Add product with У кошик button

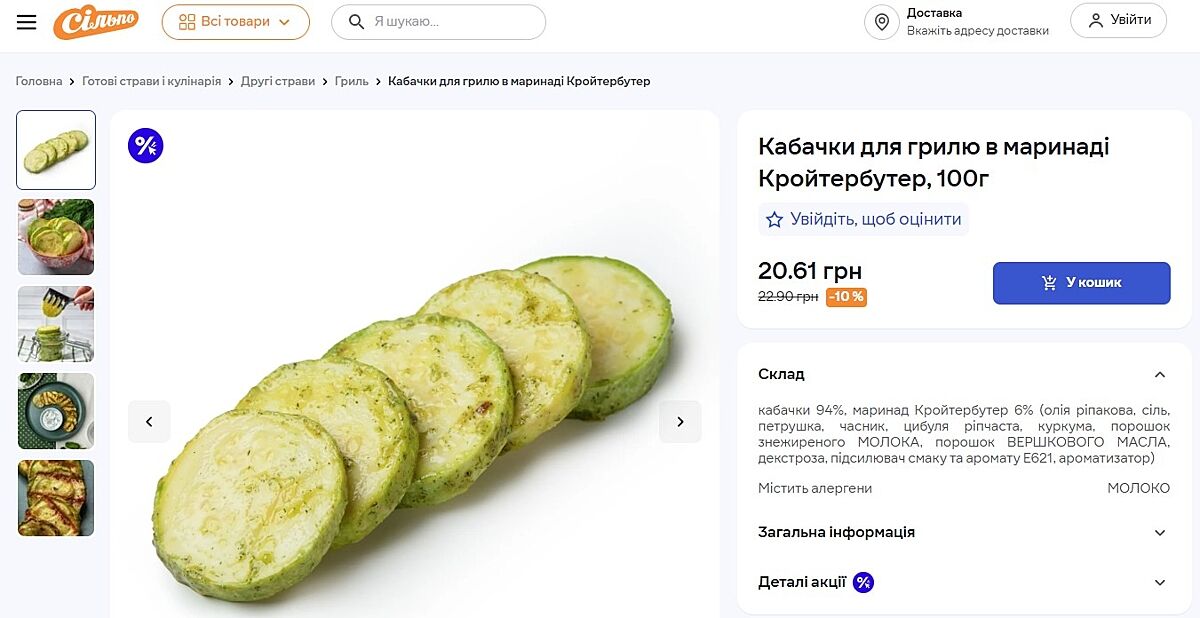(1081, 283)
